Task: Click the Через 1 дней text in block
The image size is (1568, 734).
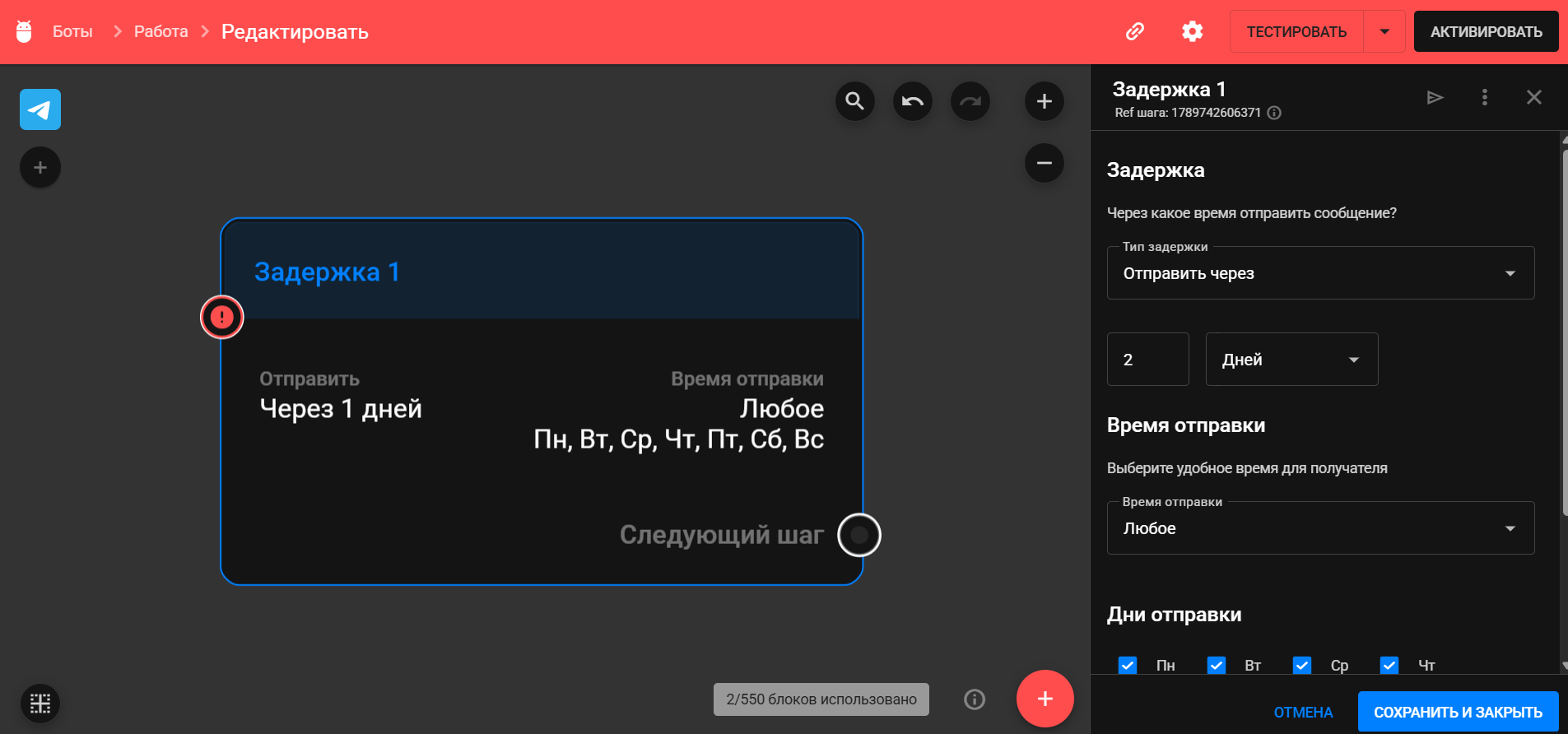Action: pyautogui.click(x=341, y=409)
